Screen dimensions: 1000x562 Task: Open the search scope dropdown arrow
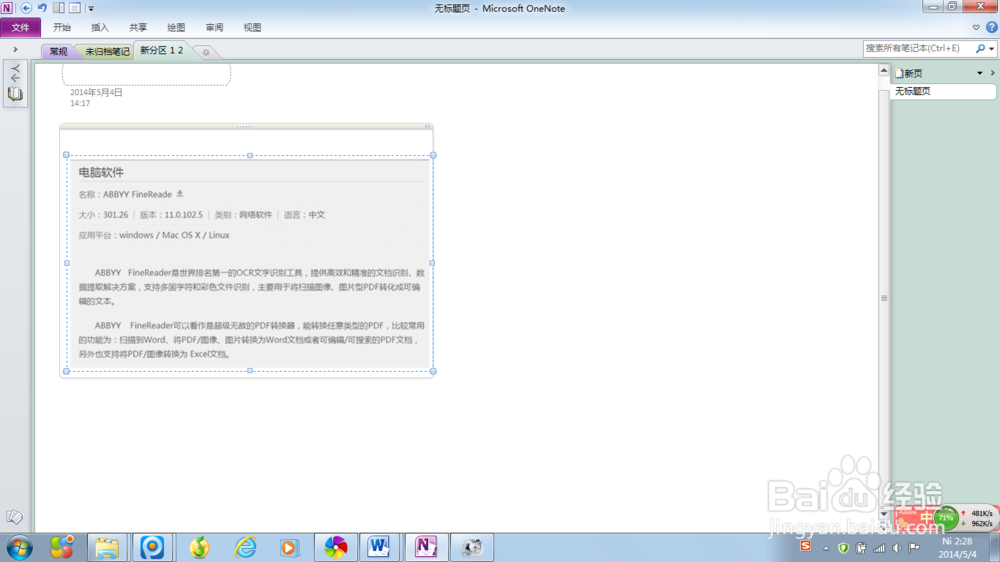(x=992, y=49)
